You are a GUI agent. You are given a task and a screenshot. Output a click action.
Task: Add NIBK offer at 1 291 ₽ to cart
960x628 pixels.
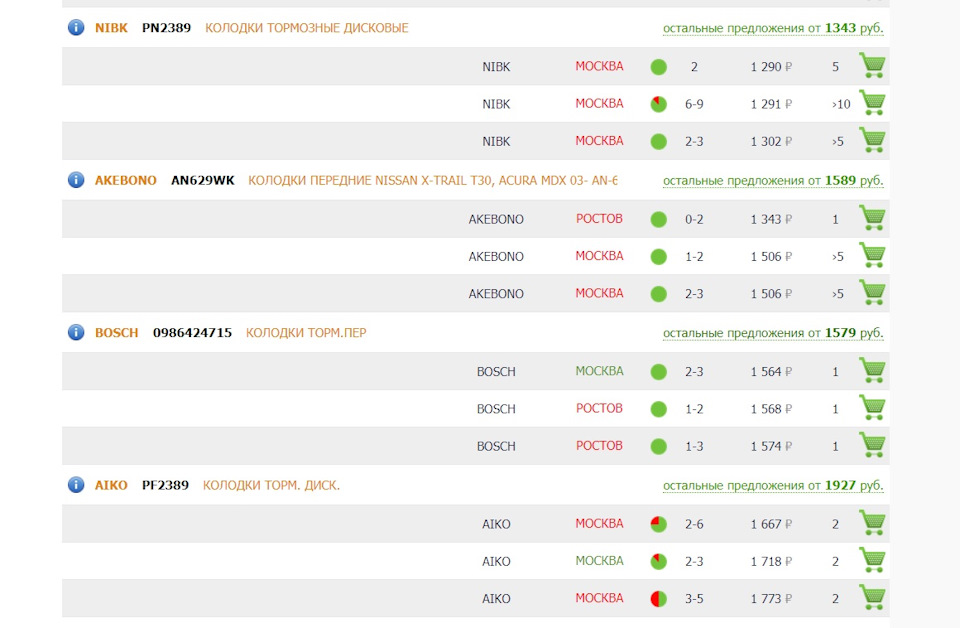872,103
